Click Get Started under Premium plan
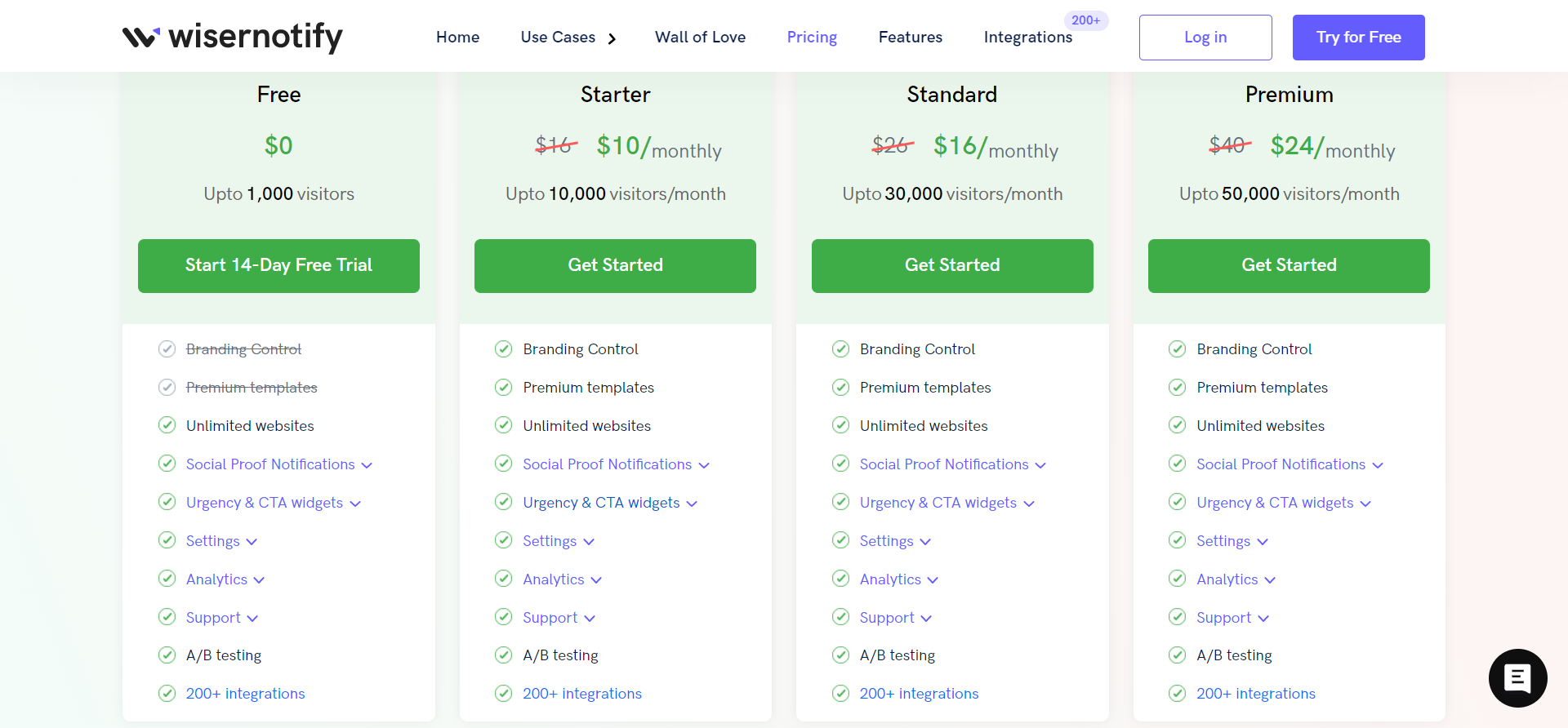1568x728 pixels. pyautogui.click(x=1289, y=266)
